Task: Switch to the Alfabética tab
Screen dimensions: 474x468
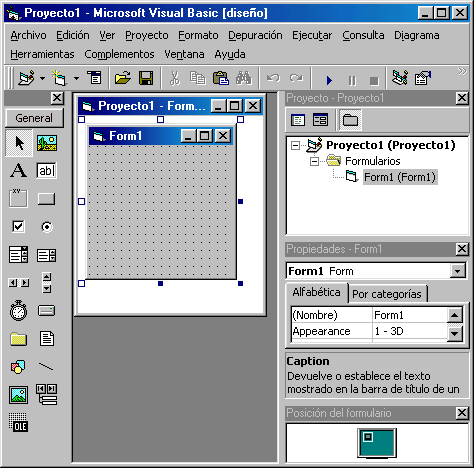Action: click(316, 292)
